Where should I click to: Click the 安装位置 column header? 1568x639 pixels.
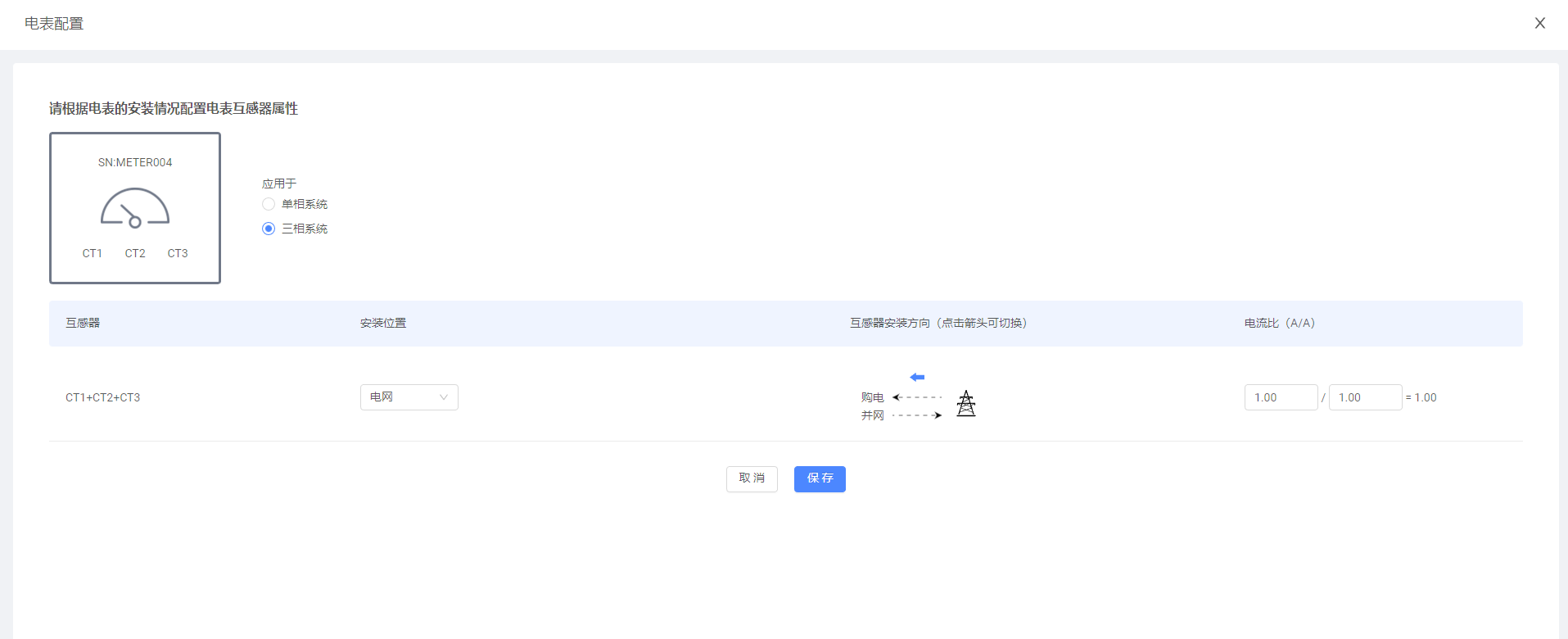tap(383, 323)
